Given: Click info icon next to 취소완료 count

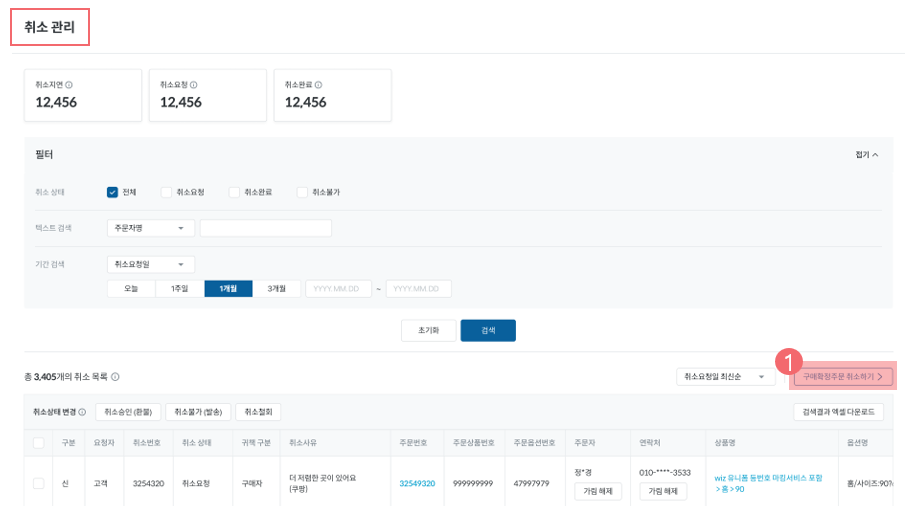Looking at the screenshot, I should click(x=319, y=85).
